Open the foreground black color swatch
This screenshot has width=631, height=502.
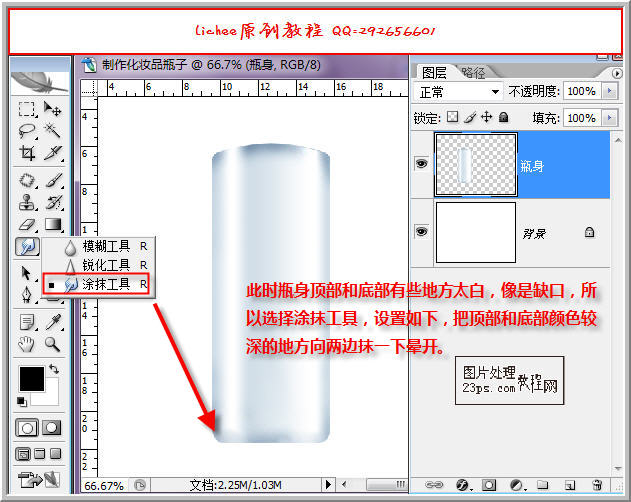pos(32,379)
